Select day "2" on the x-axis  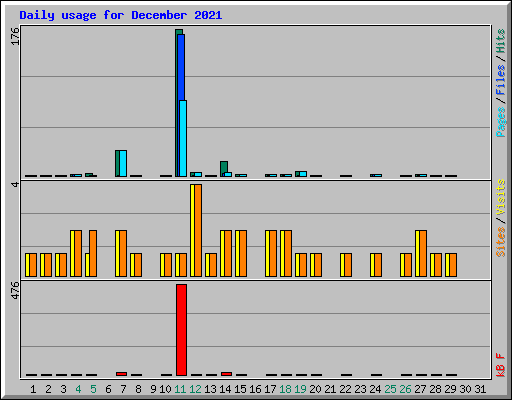point(48,389)
